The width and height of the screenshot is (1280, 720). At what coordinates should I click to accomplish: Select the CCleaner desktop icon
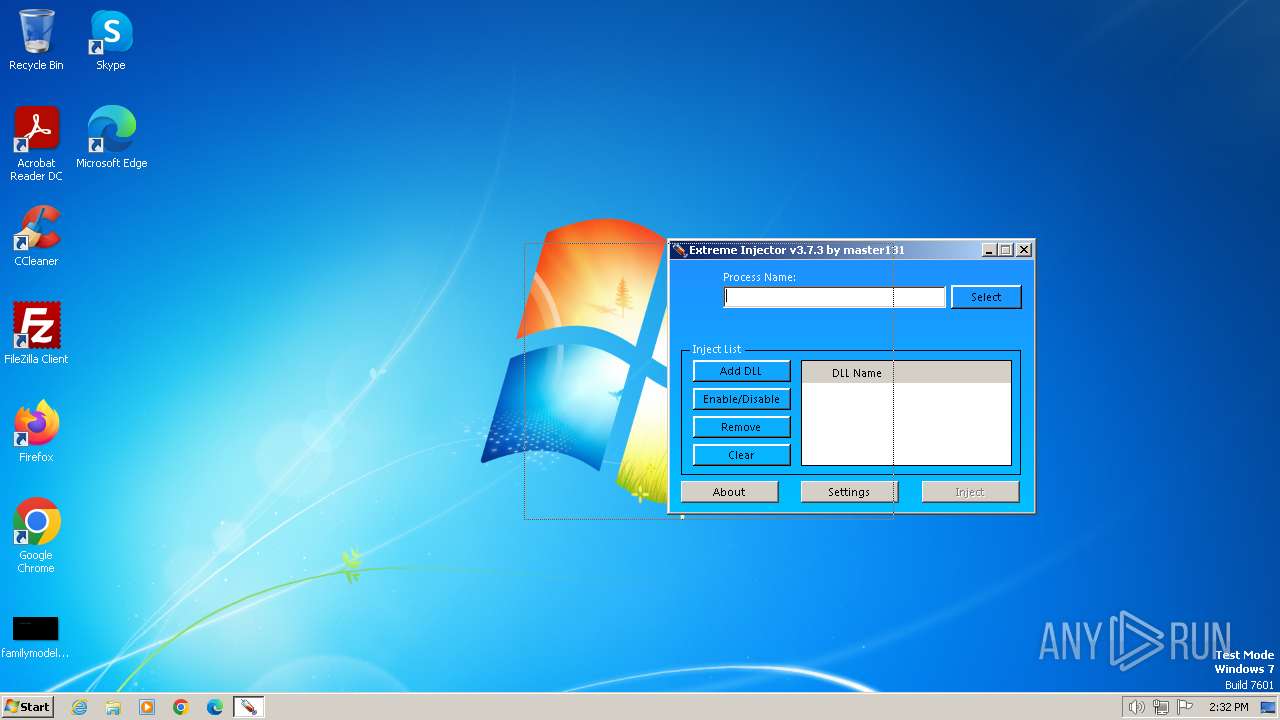pyautogui.click(x=36, y=235)
